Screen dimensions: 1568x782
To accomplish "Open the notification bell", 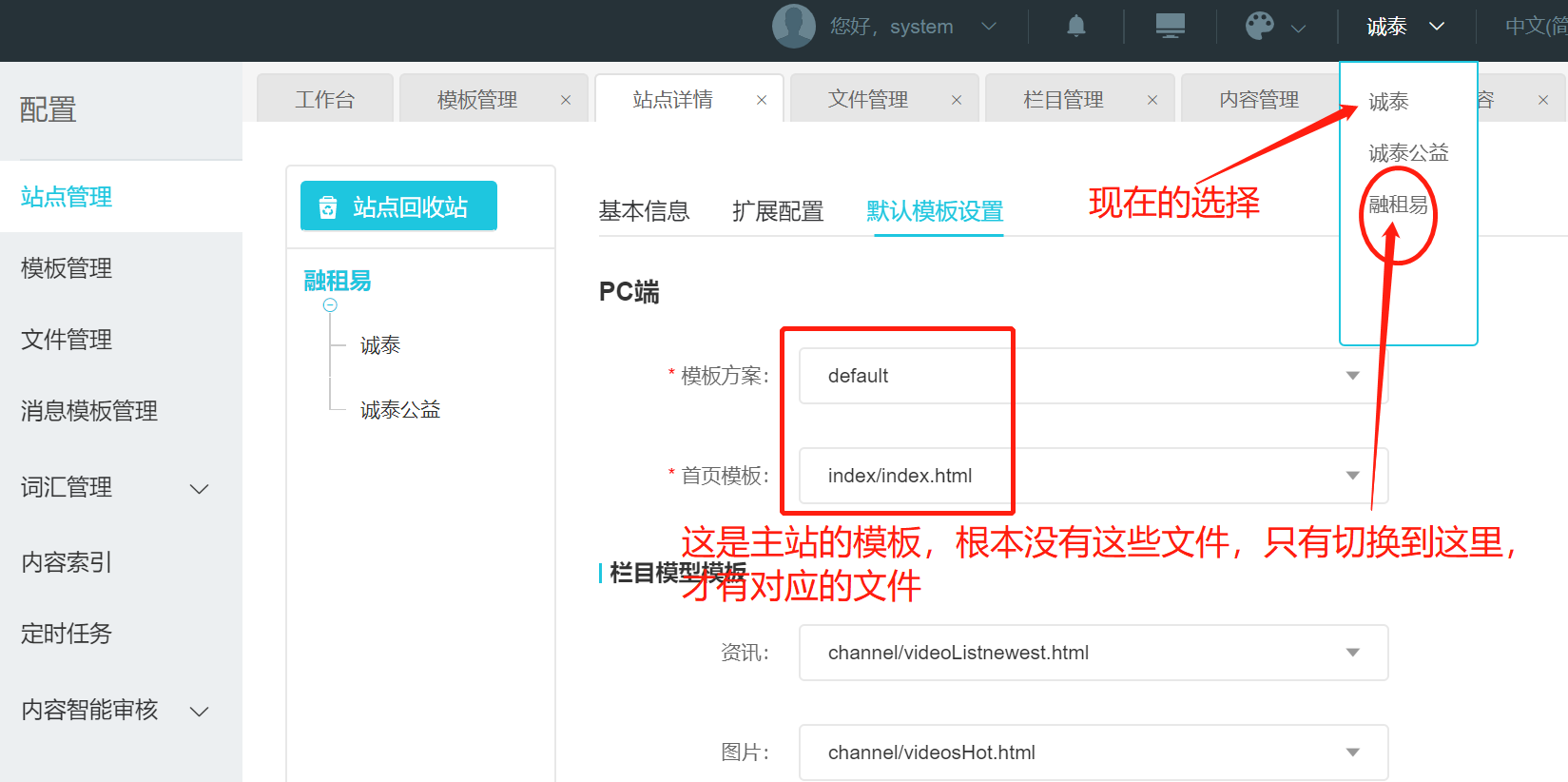I will click(1075, 26).
